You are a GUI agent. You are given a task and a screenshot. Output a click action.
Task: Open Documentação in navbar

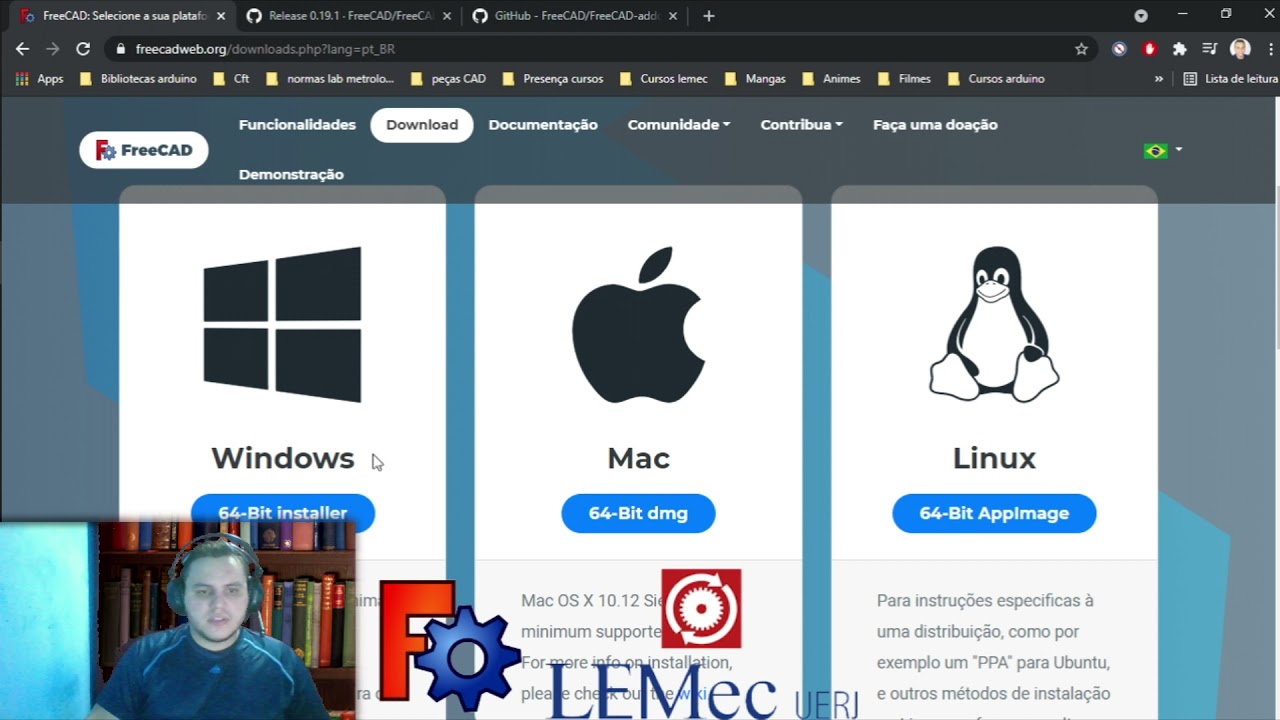tap(543, 125)
